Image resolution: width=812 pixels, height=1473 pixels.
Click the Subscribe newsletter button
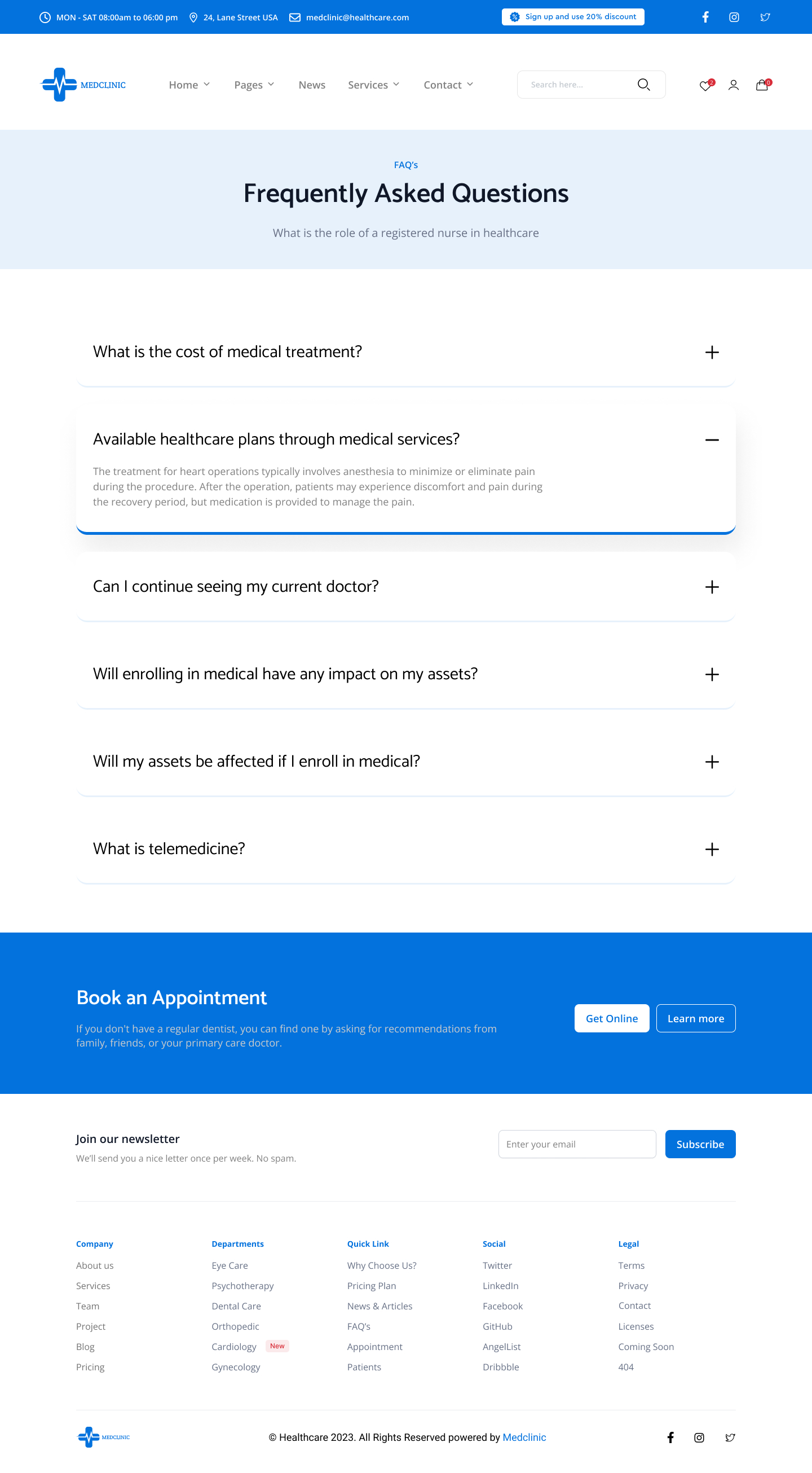coord(700,1144)
